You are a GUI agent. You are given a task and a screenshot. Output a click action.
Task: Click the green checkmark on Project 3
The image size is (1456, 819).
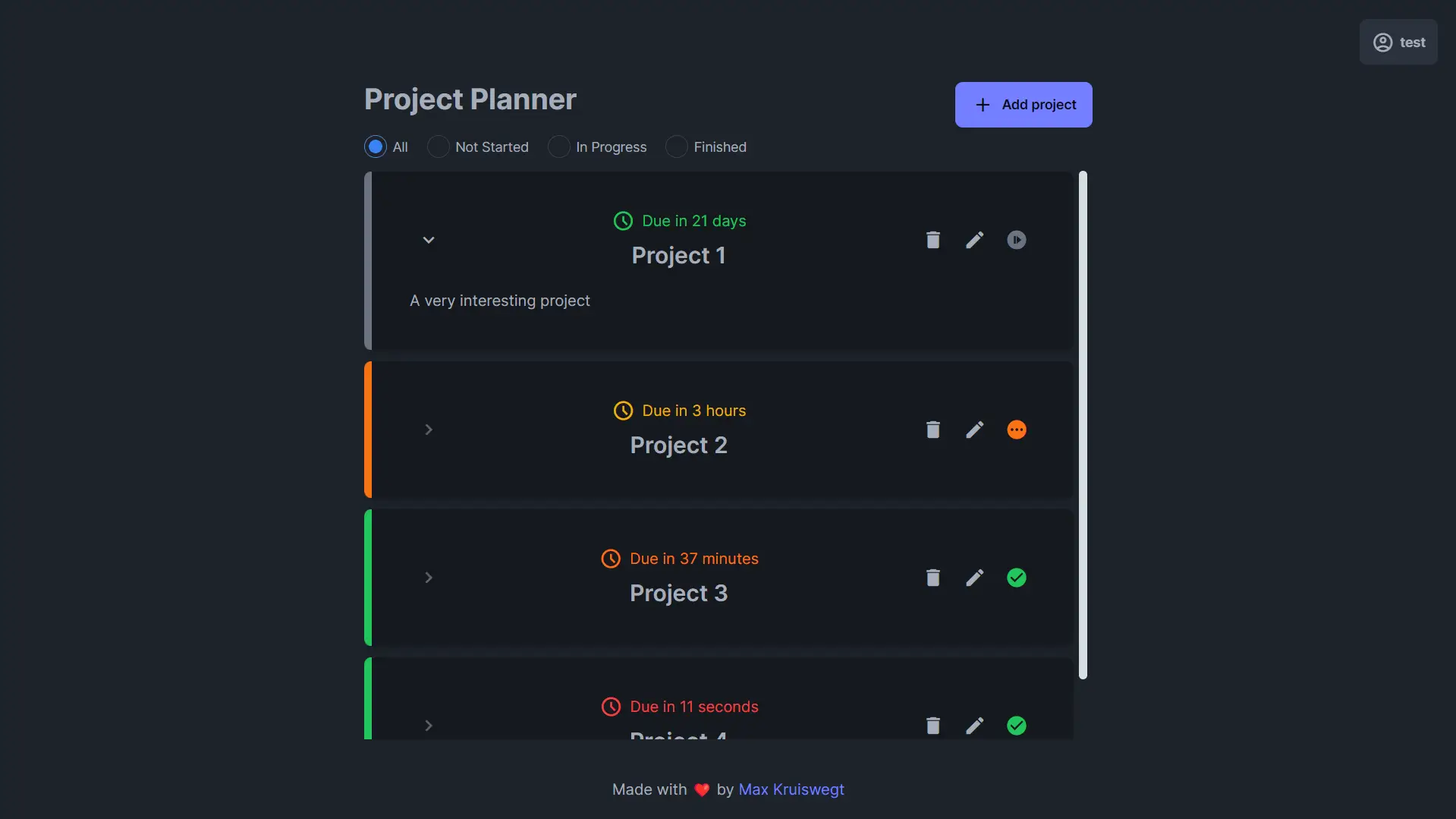1017,577
